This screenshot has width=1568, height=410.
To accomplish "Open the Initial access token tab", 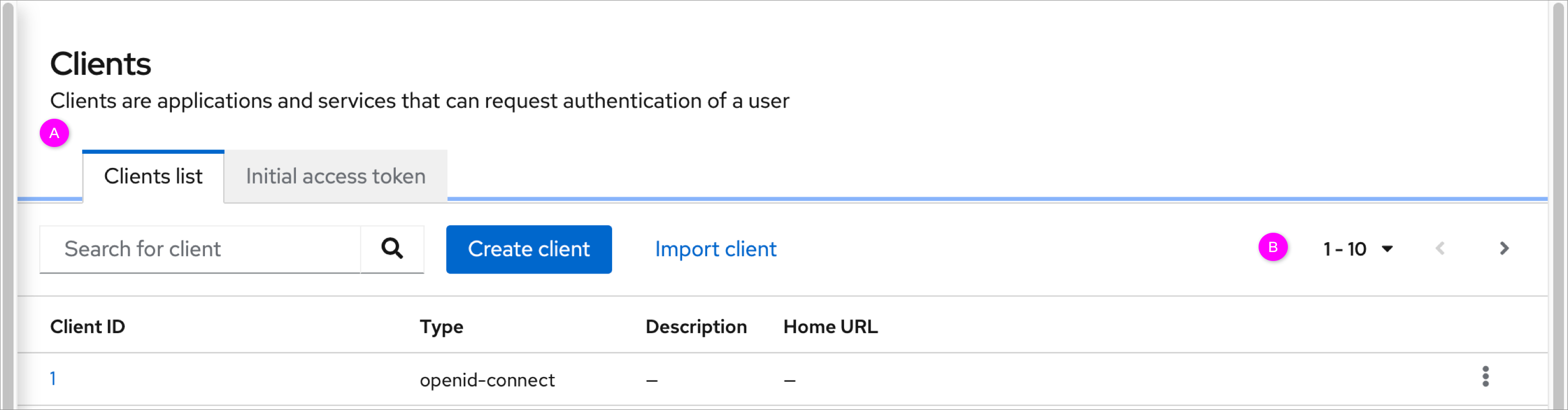I will 336,176.
